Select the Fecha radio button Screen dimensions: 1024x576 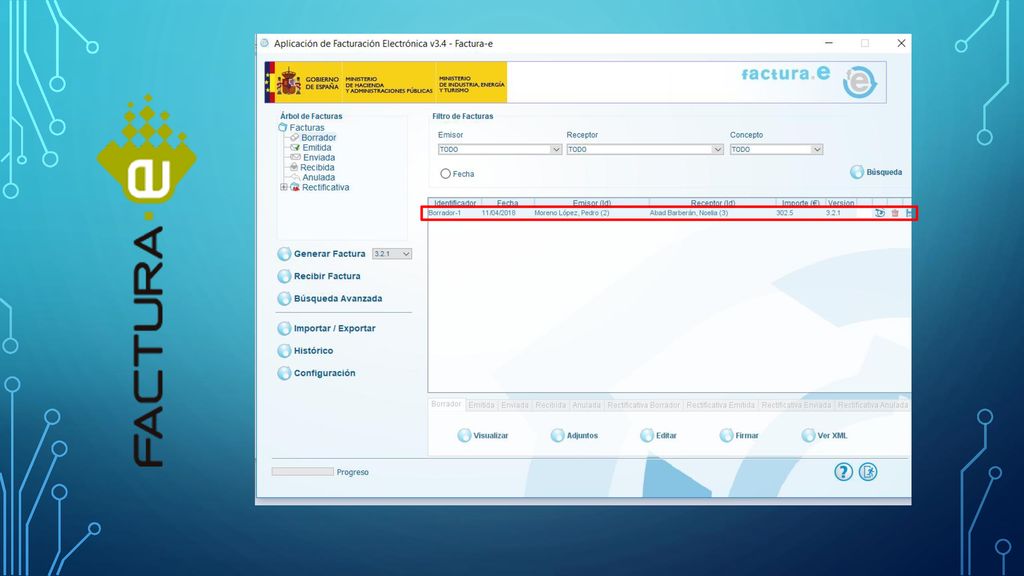tap(445, 174)
